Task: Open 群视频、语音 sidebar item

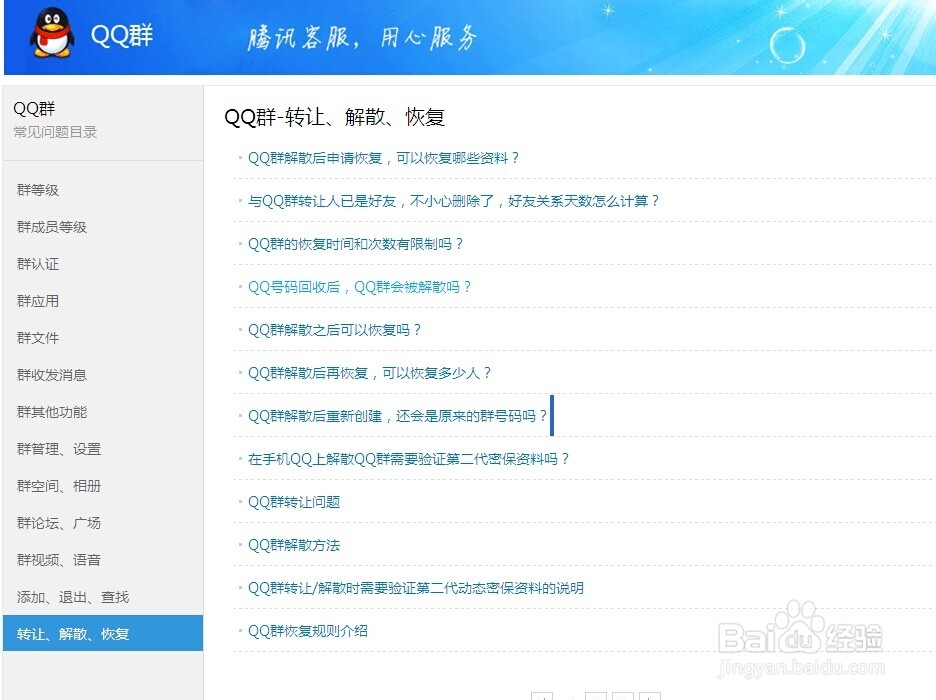Action: [x=58, y=560]
